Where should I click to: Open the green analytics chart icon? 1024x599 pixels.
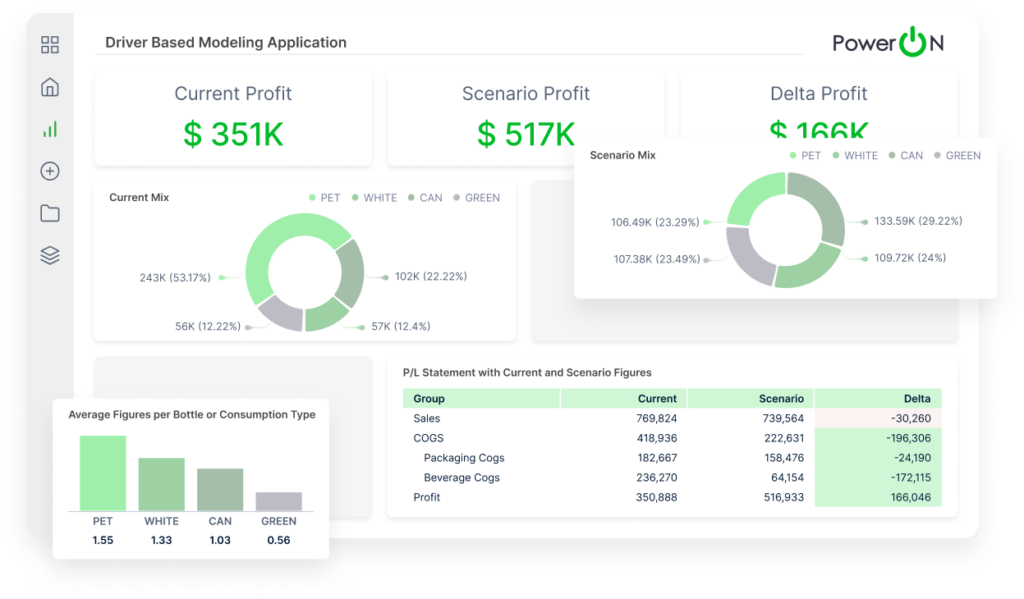point(49,128)
